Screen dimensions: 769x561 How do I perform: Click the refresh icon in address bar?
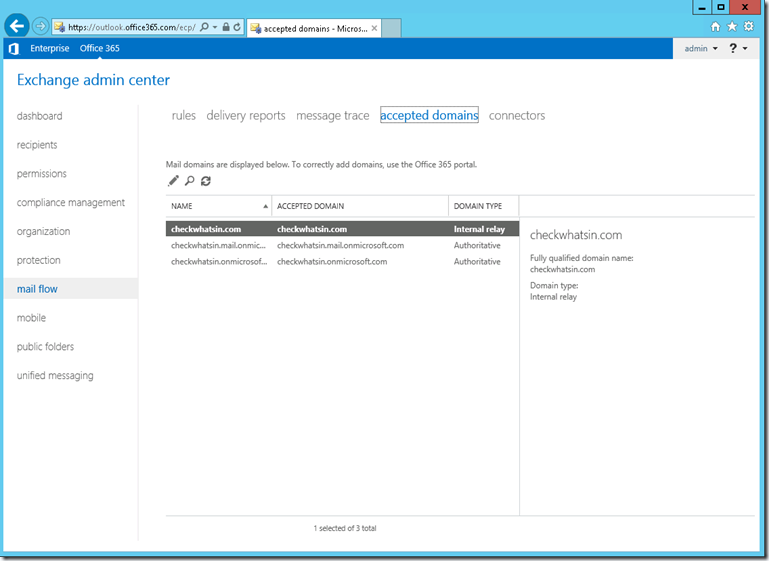pyautogui.click(x=237, y=27)
